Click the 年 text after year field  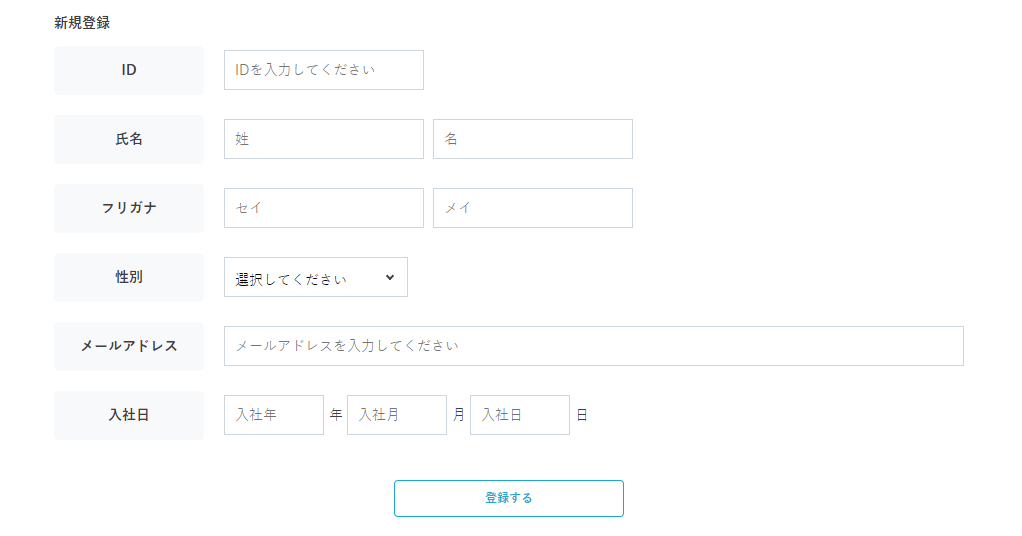(336, 415)
